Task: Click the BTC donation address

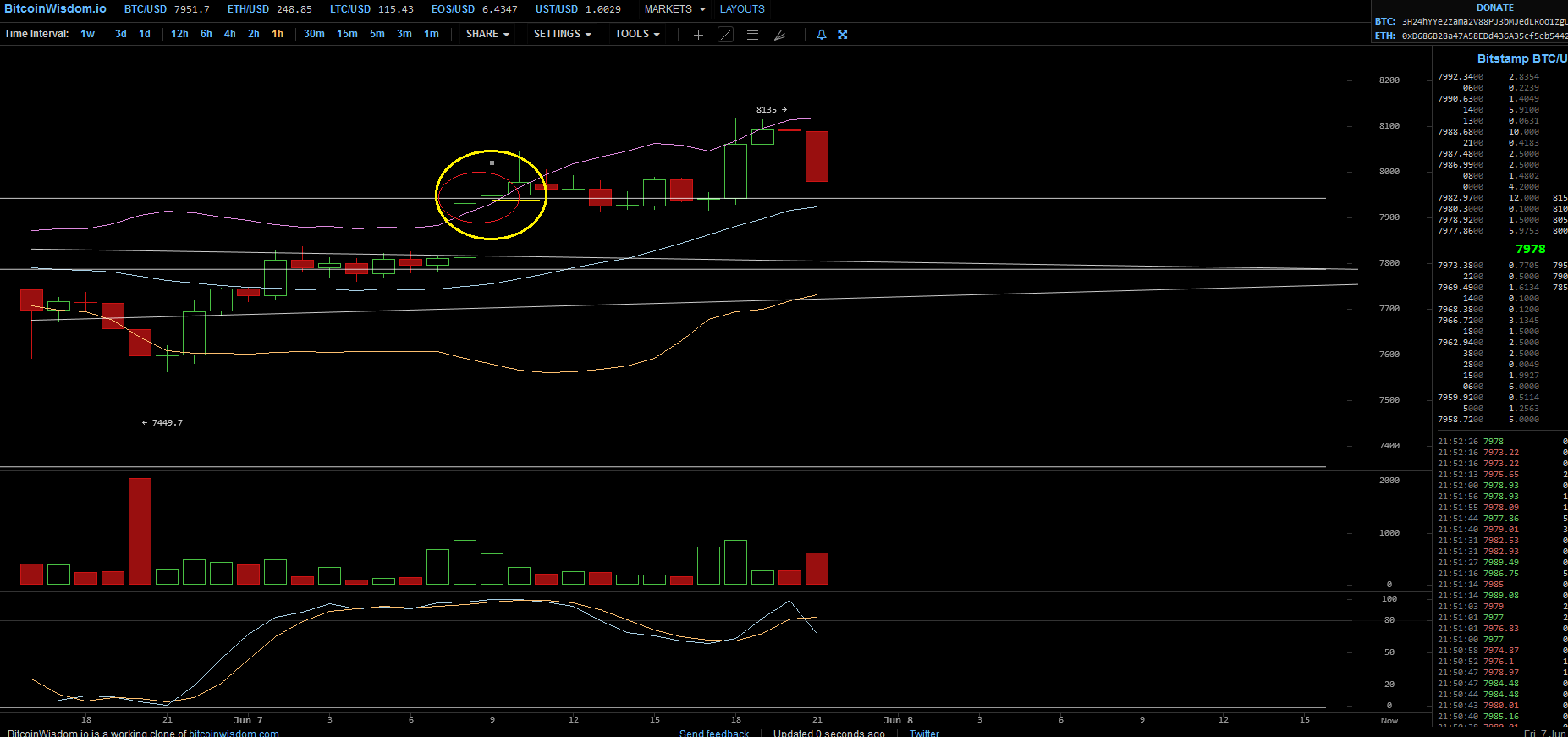Action: 1484,21
